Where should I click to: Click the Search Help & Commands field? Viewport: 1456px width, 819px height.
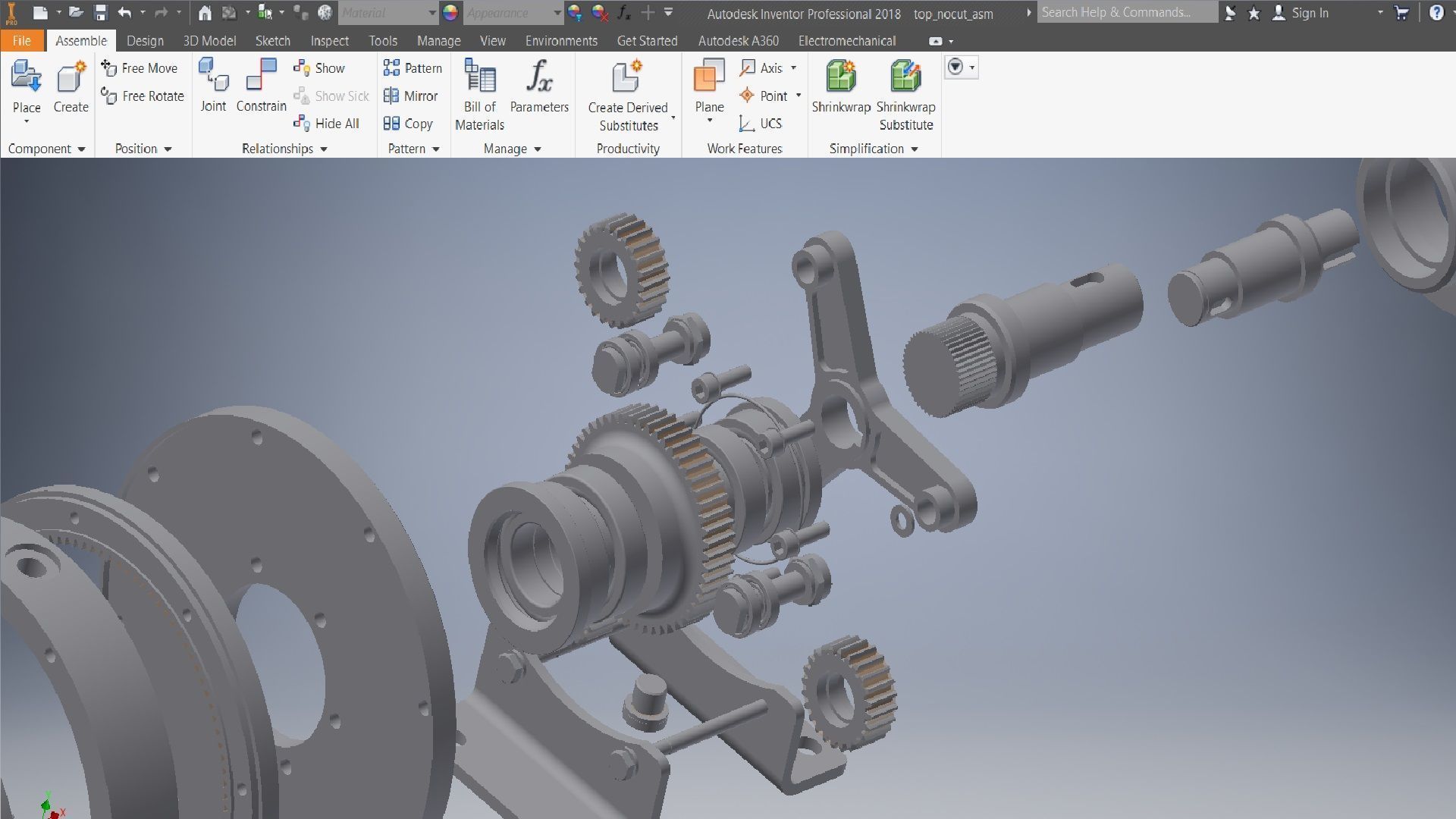click(1127, 12)
